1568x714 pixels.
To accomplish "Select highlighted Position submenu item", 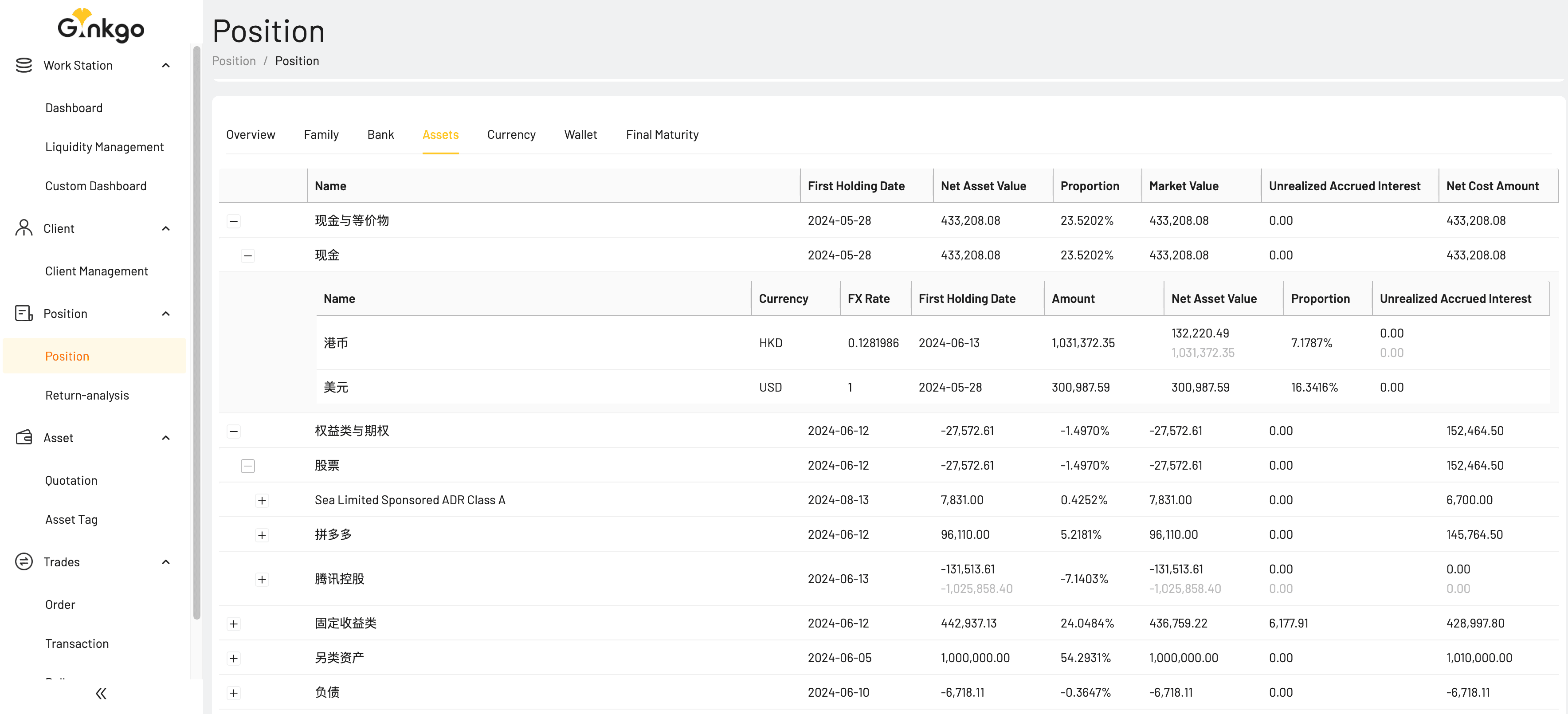I will point(94,356).
